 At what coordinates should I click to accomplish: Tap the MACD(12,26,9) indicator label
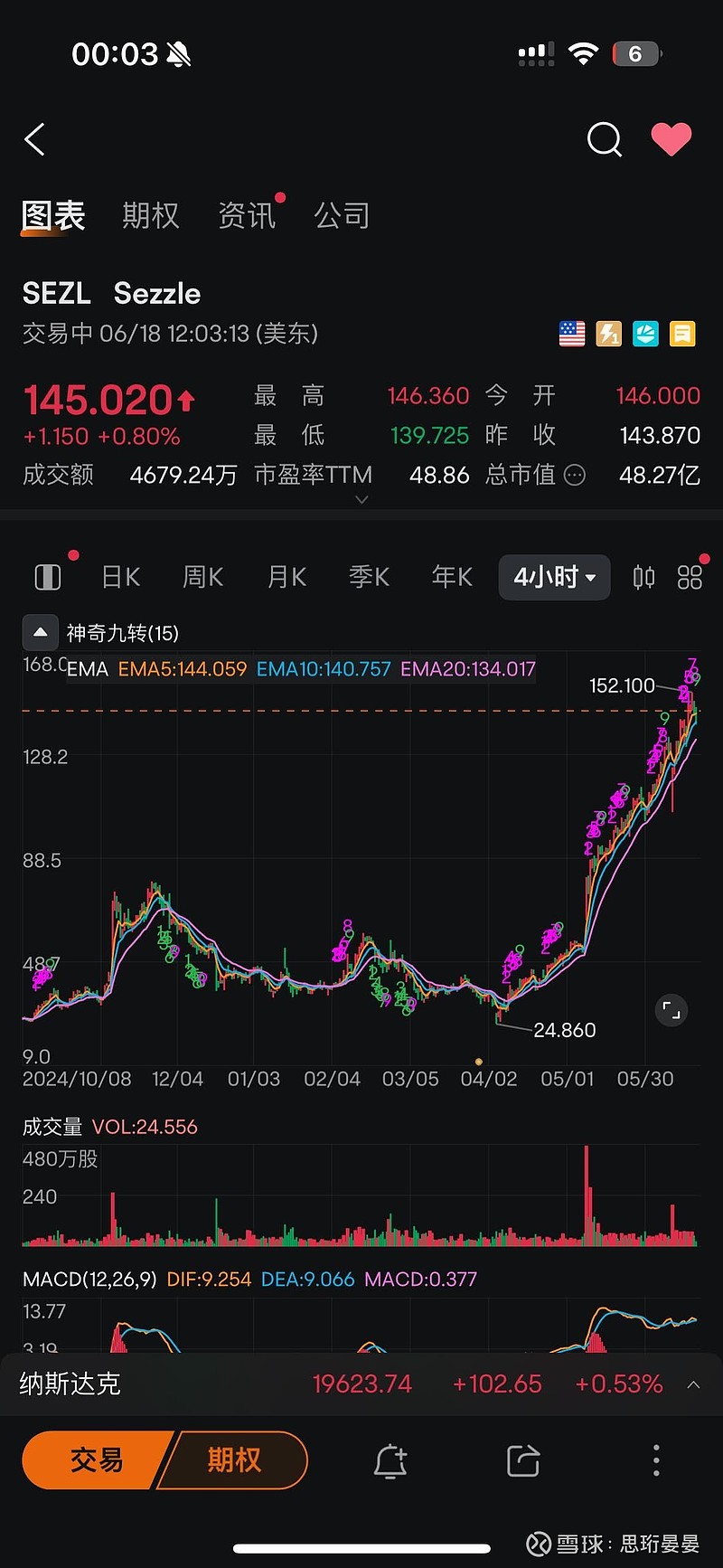pyautogui.click(x=89, y=1280)
